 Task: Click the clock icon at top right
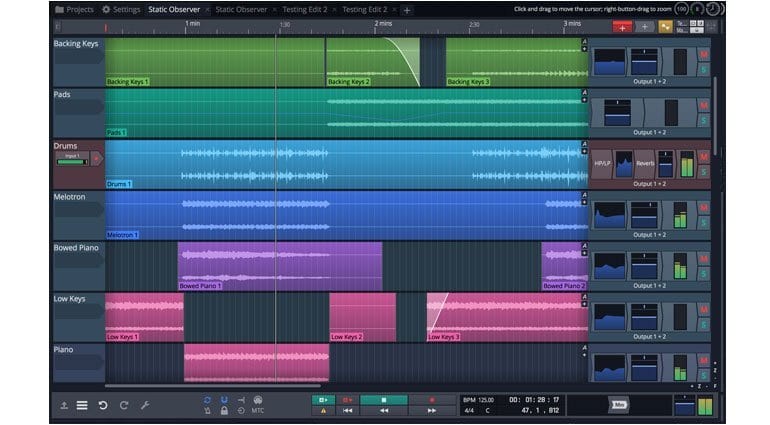(713, 9)
